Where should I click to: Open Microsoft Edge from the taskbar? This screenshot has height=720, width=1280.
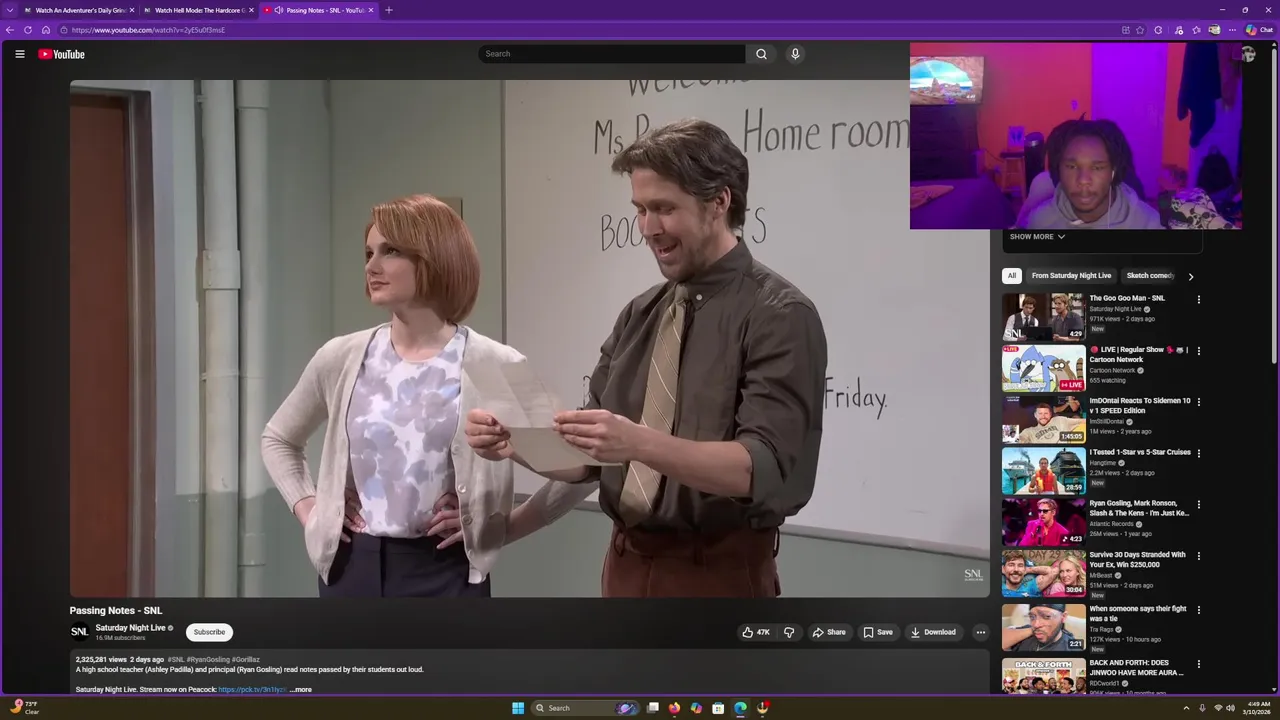(740, 708)
